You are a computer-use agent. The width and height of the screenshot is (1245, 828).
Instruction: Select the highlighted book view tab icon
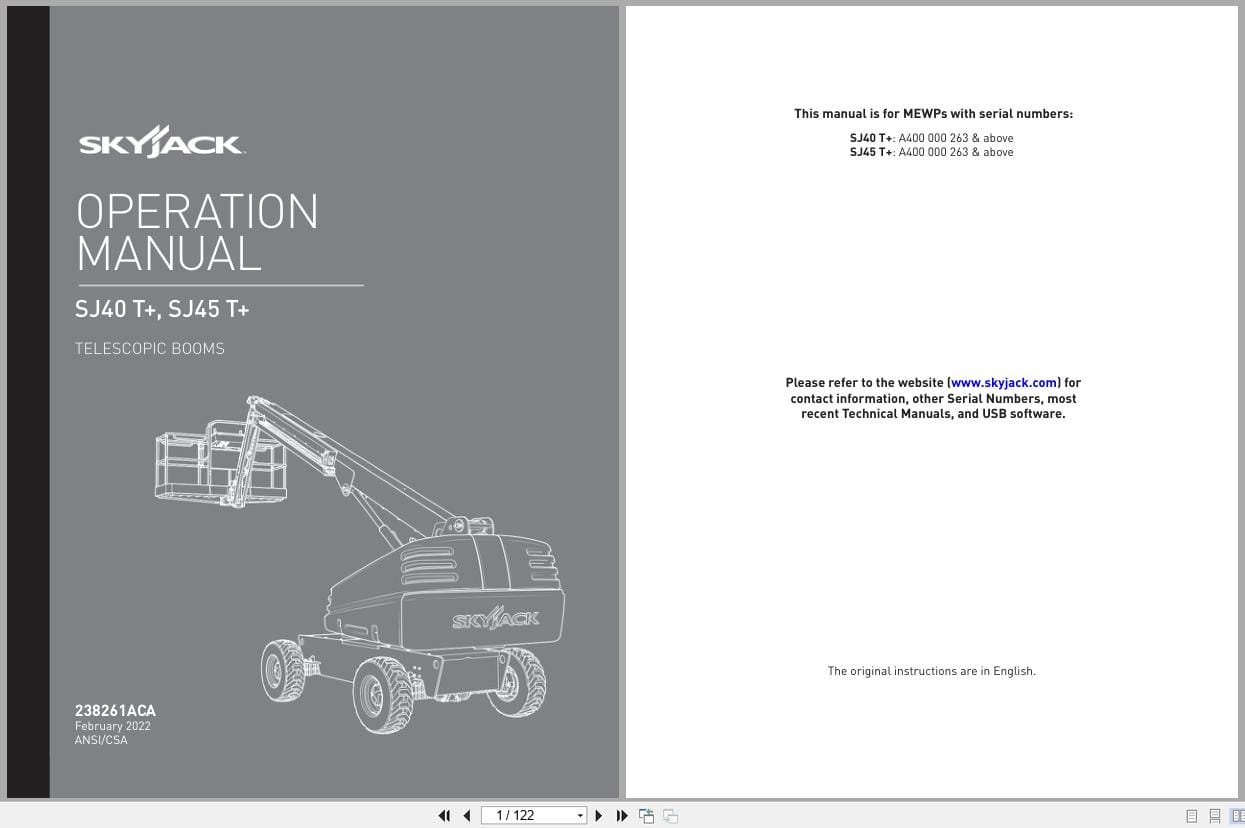tap(1238, 816)
